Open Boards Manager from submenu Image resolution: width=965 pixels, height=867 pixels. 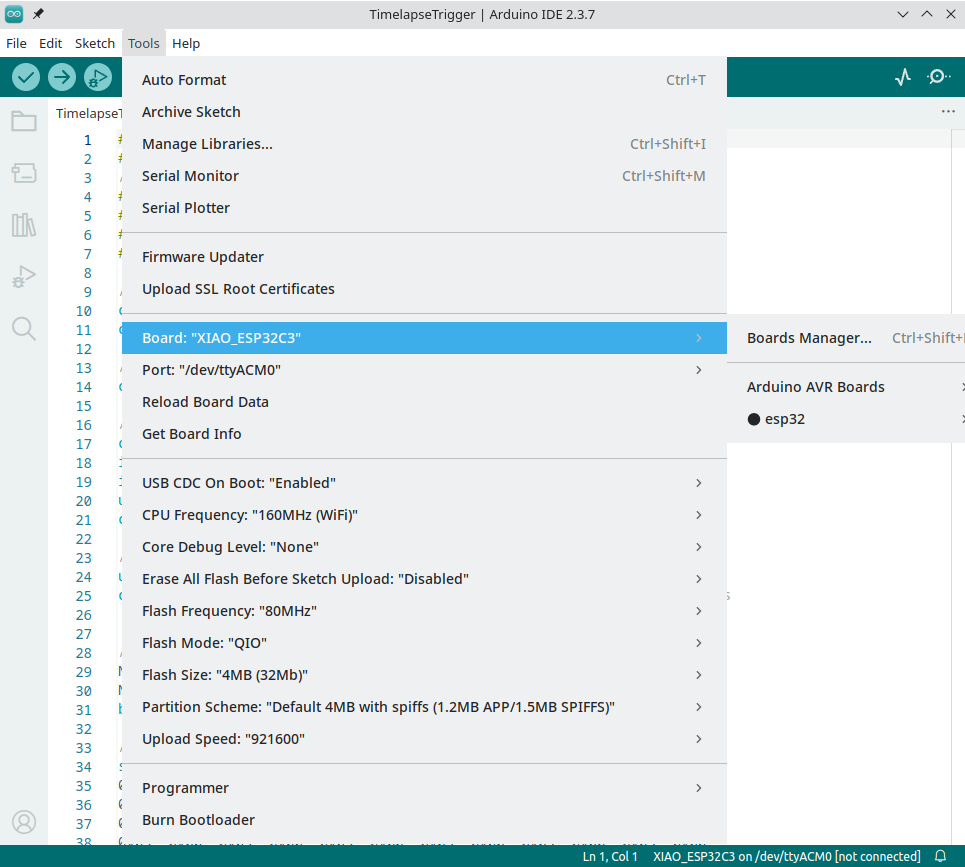coord(846,338)
